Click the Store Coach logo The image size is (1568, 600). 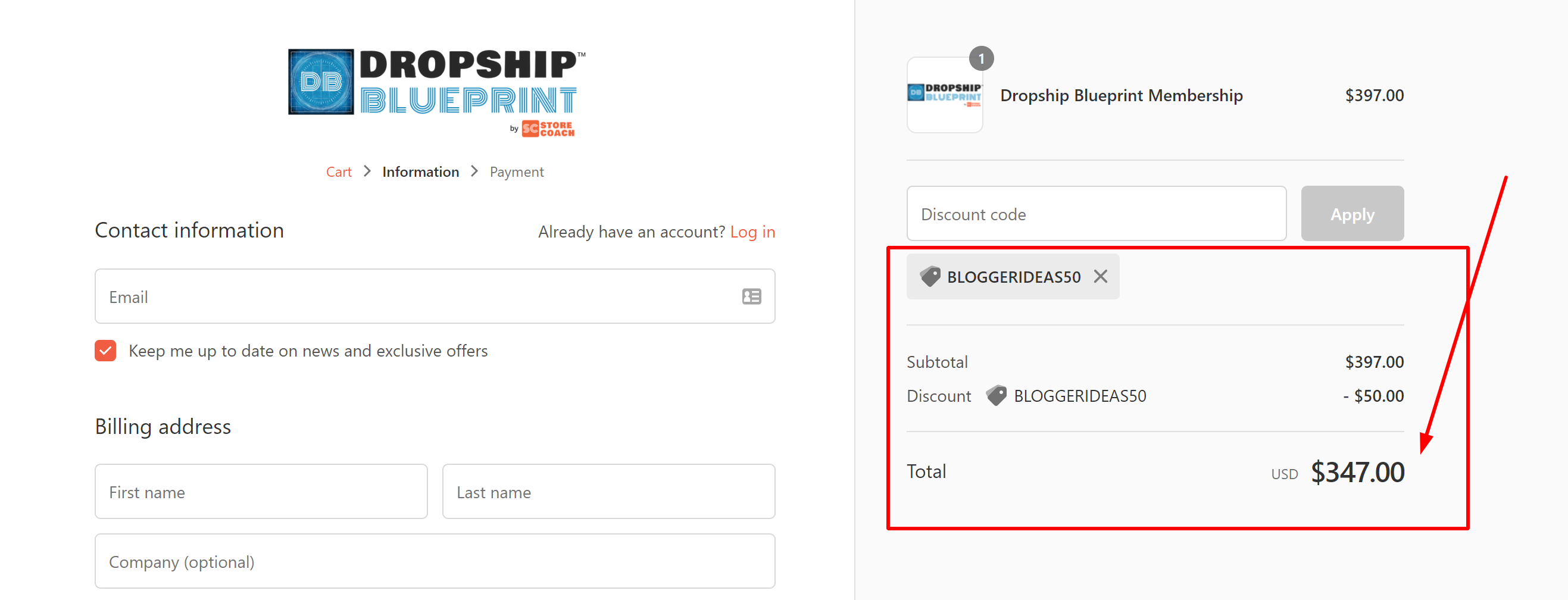(547, 129)
